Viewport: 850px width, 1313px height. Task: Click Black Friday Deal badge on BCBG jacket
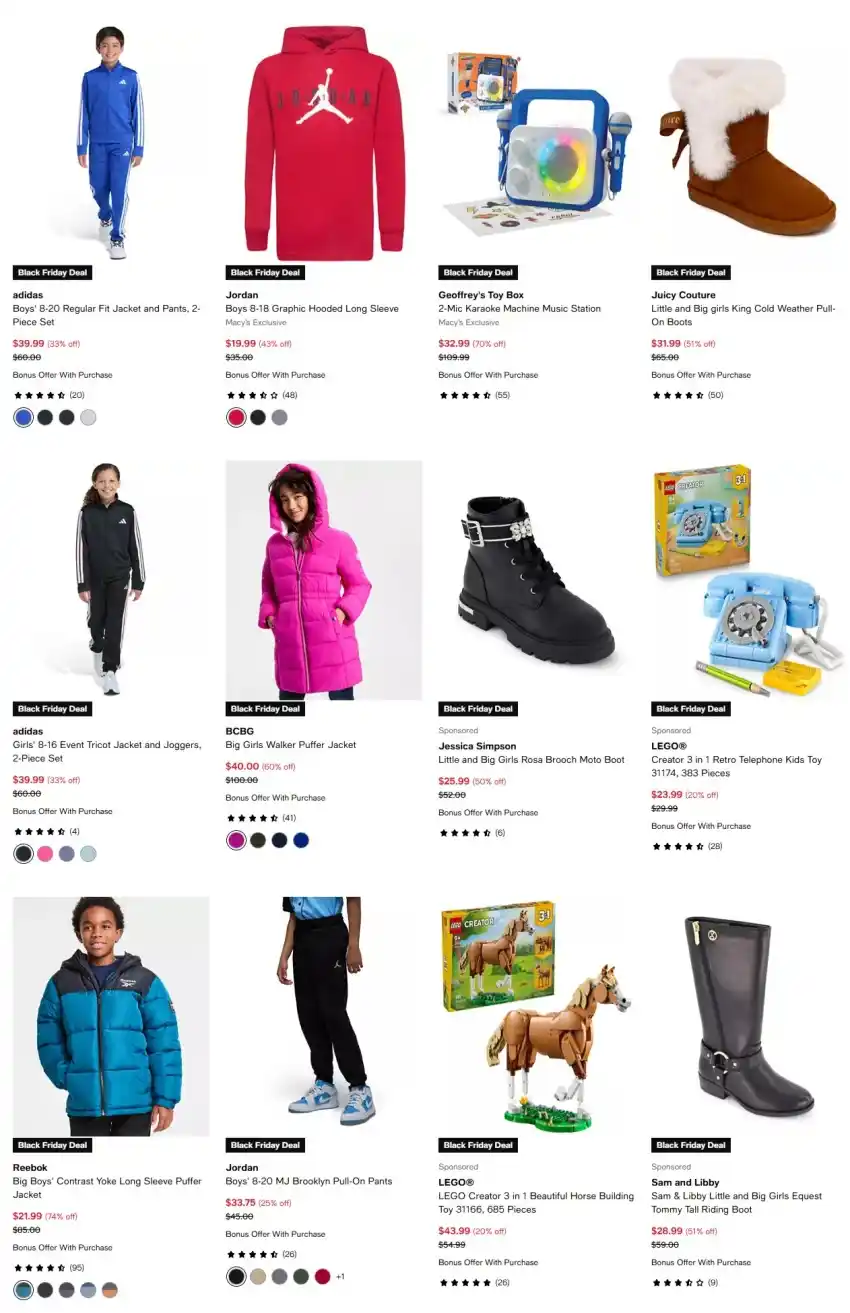(265, 709)
